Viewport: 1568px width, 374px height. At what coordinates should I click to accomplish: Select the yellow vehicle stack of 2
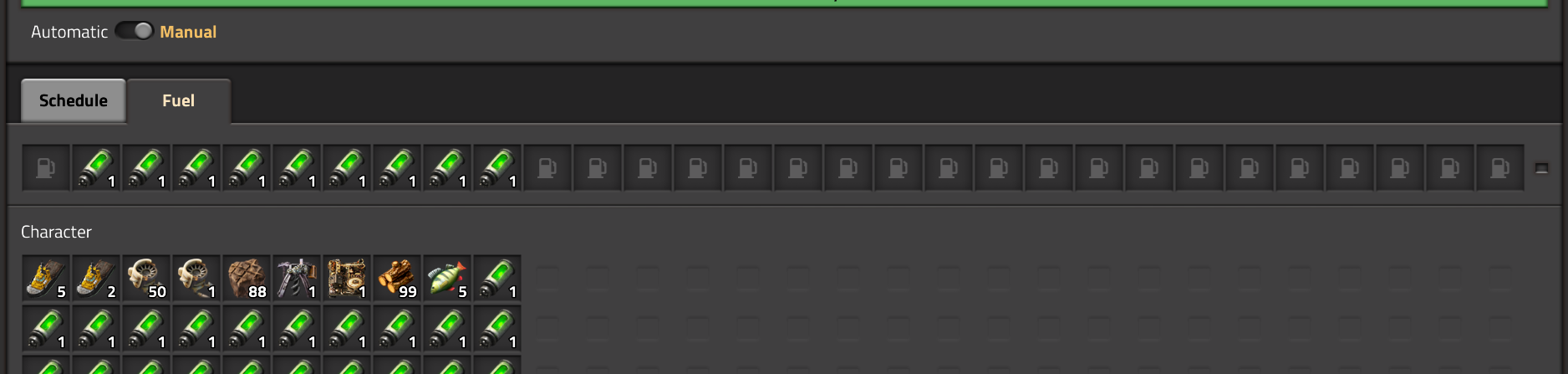click(x=96, y=279)
